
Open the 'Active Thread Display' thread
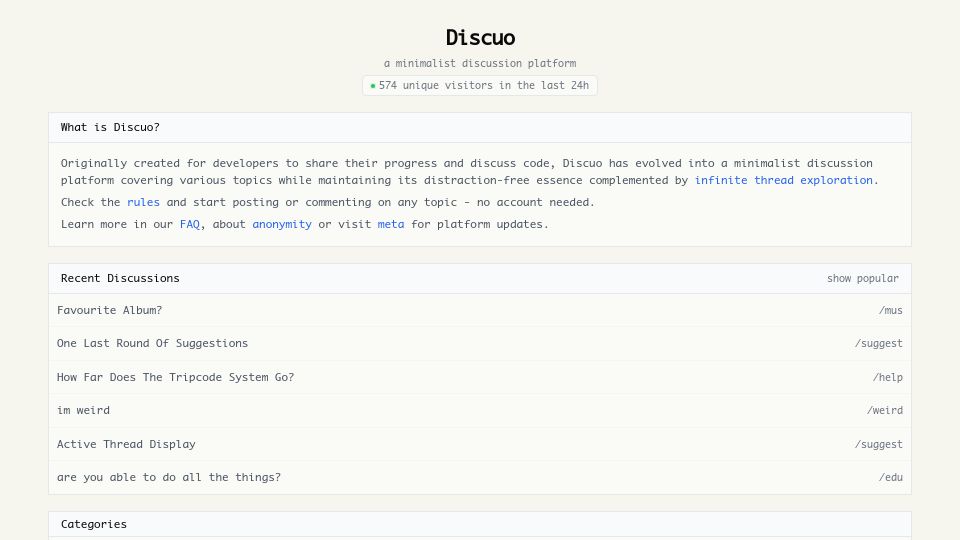click(126, 444)
